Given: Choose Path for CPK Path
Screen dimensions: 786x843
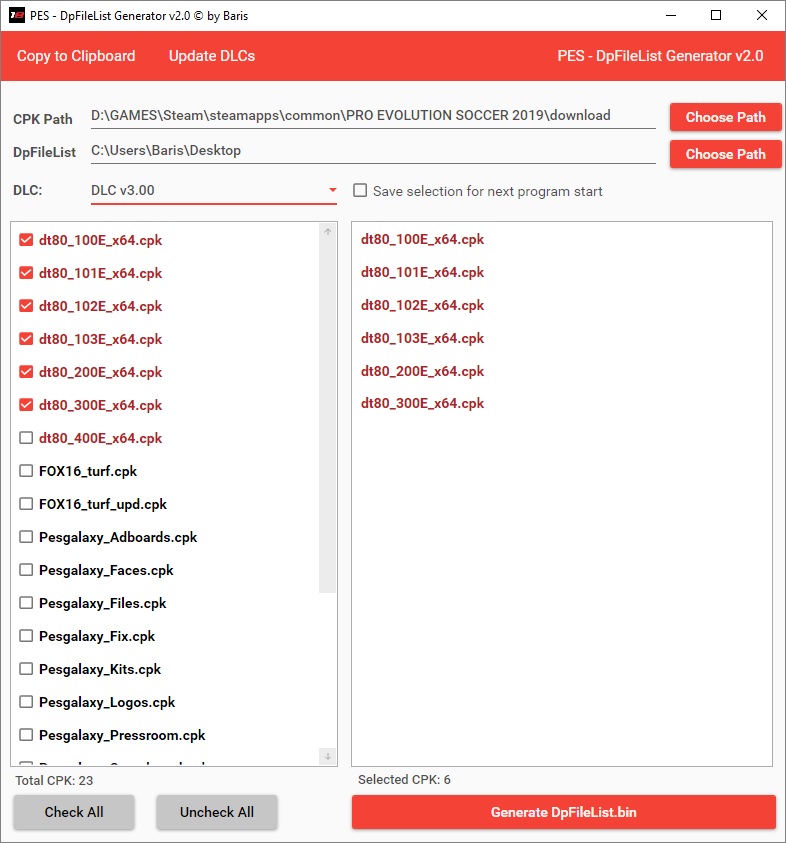Looking at the screenshot, I should [x=725, y=117].
